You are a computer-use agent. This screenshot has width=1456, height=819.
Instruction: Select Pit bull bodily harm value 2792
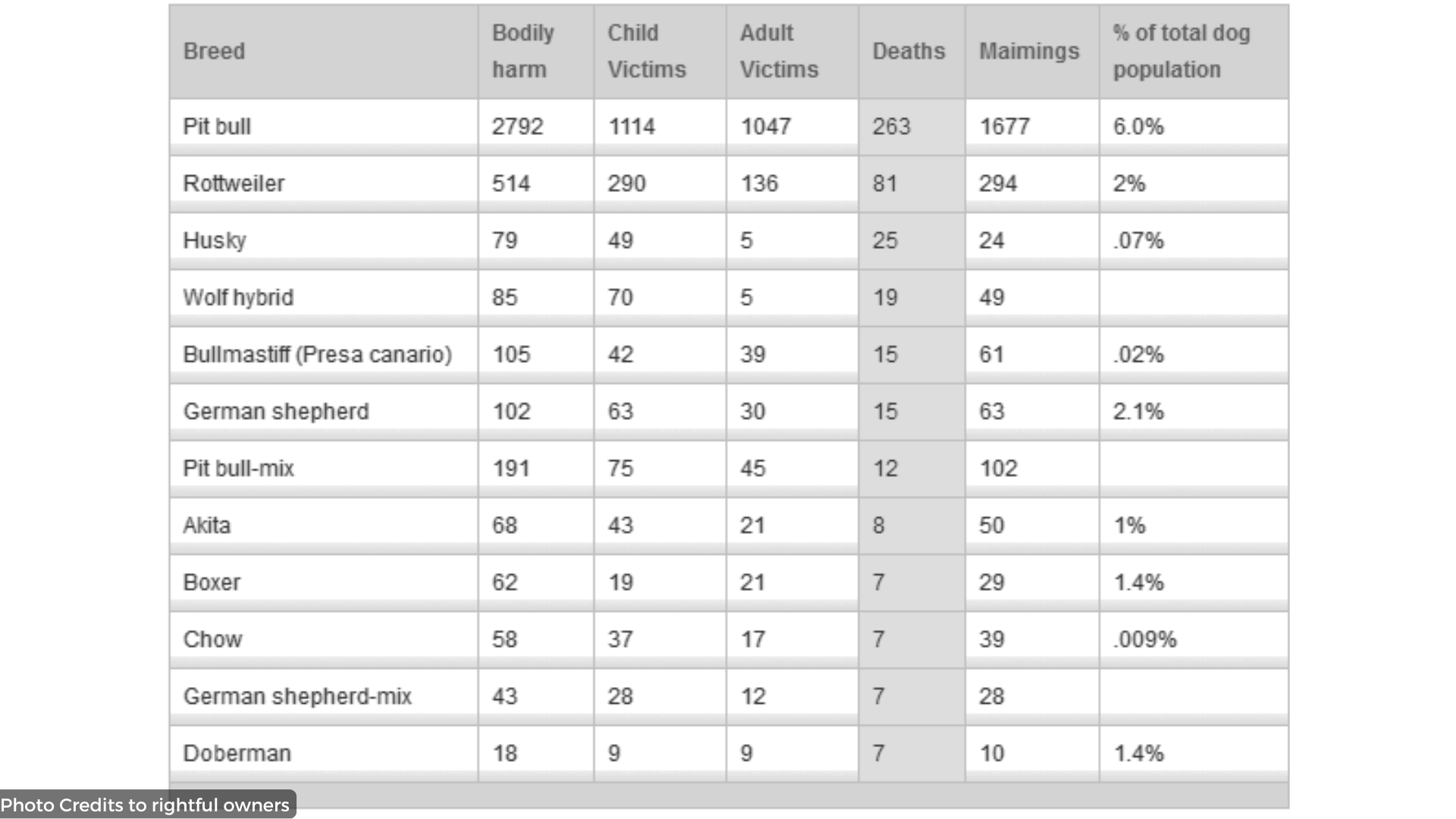518,127
